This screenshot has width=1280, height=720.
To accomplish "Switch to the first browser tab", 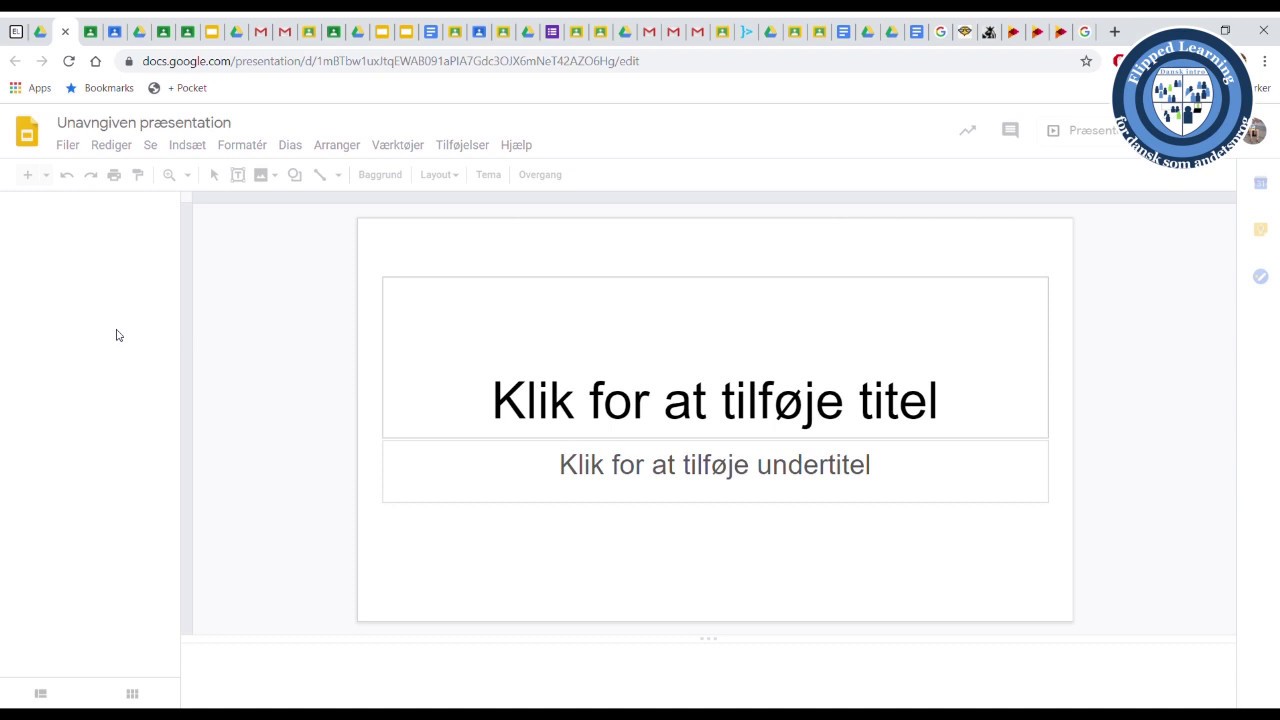I will coord(16,32).
